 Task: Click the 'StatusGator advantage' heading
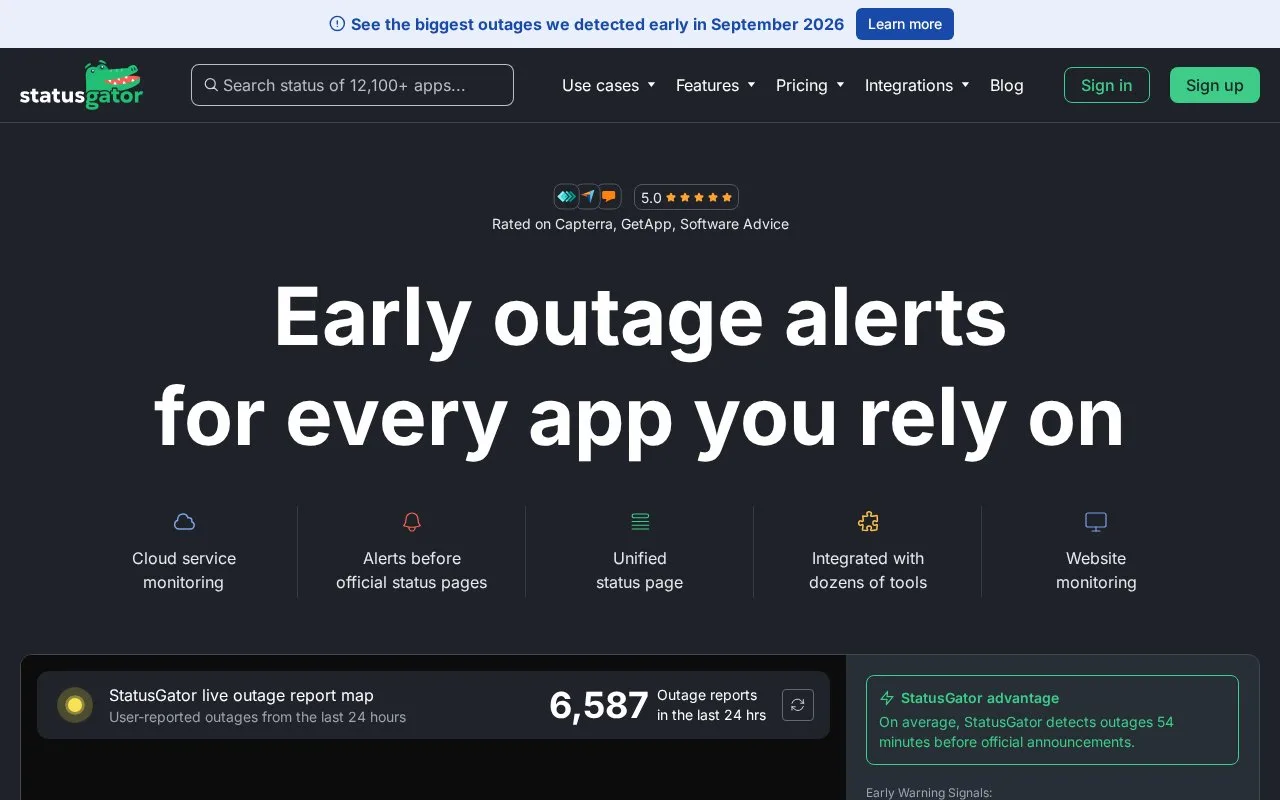980,698
